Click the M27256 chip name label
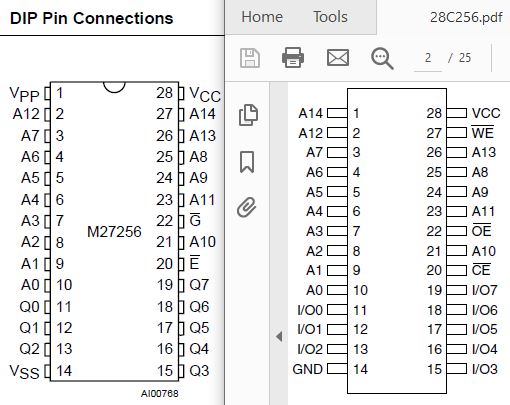Image resolution: width=510 pixels, height=405 pixels. (114, 232)
